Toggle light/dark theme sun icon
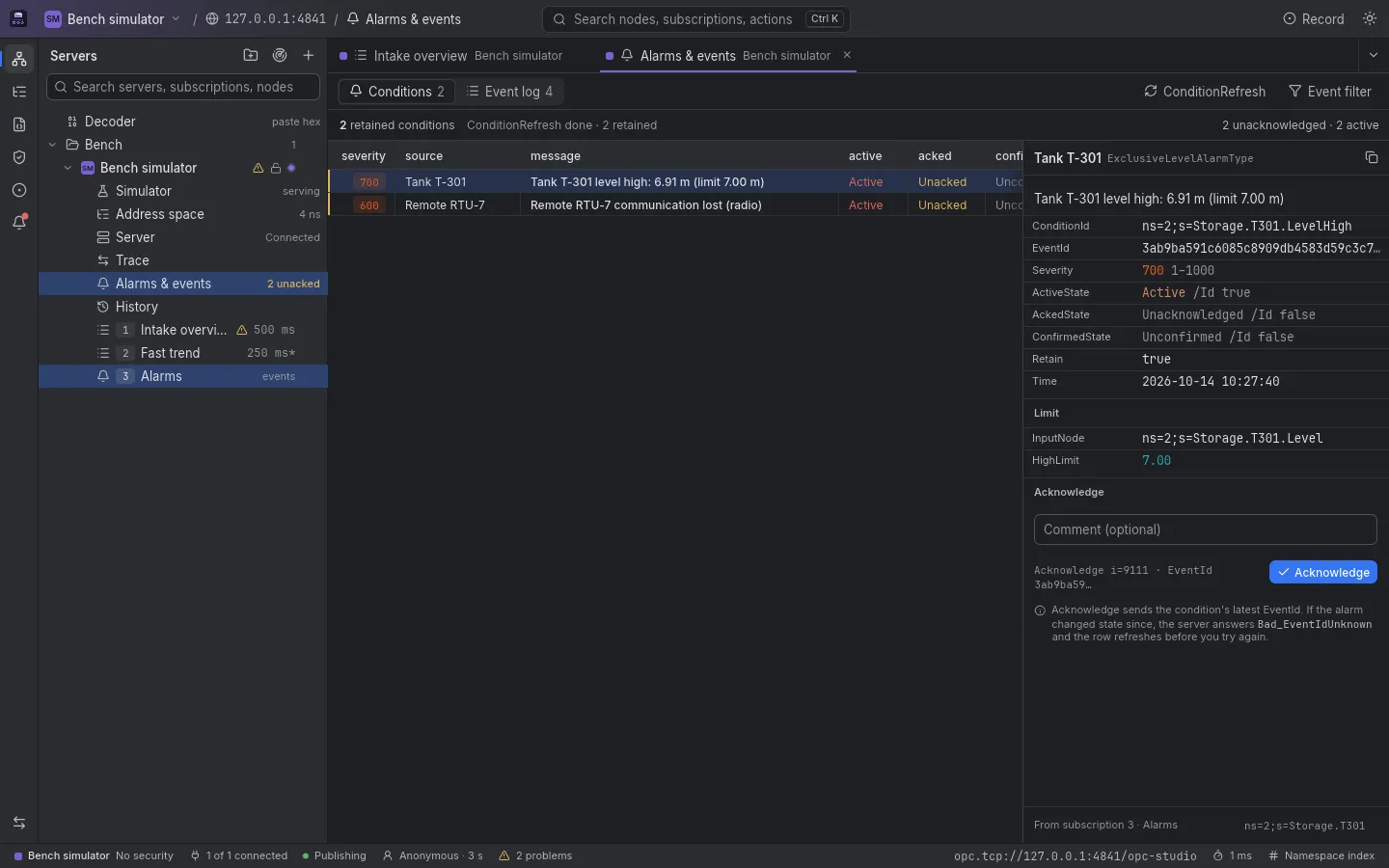The height and width of the screenshot is (868, 1389). (1370, 18)
